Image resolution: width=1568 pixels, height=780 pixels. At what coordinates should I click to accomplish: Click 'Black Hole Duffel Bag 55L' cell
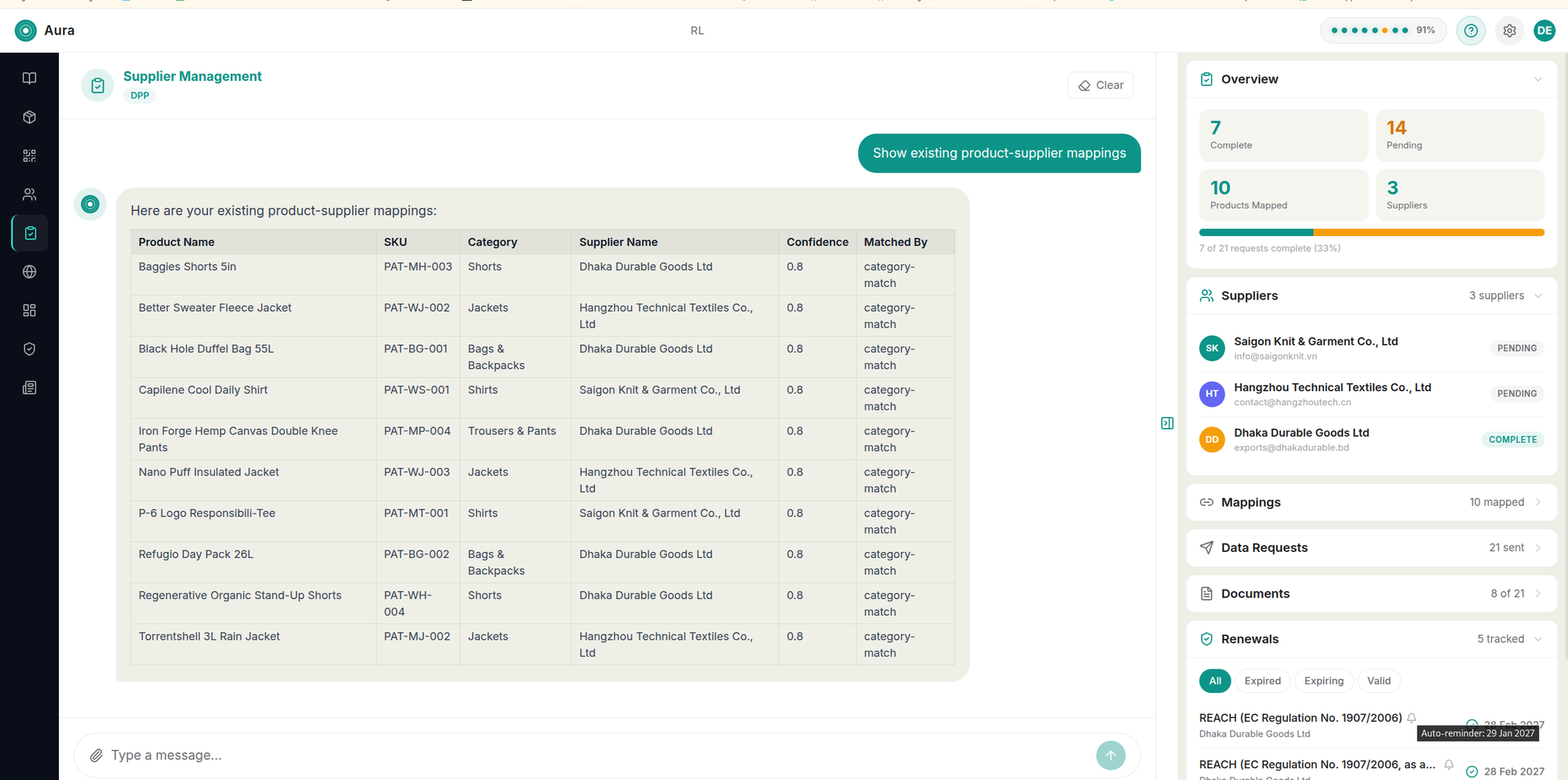253,357
